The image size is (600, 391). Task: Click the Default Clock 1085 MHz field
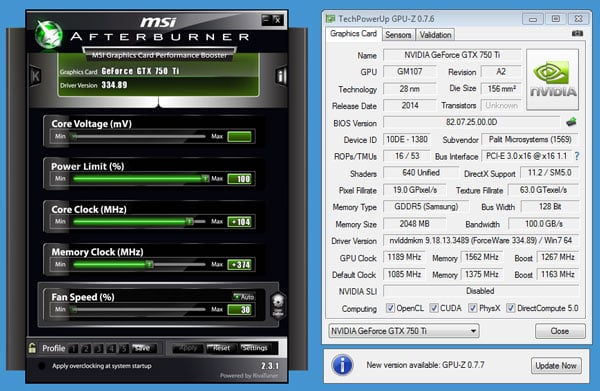point(404,274)
